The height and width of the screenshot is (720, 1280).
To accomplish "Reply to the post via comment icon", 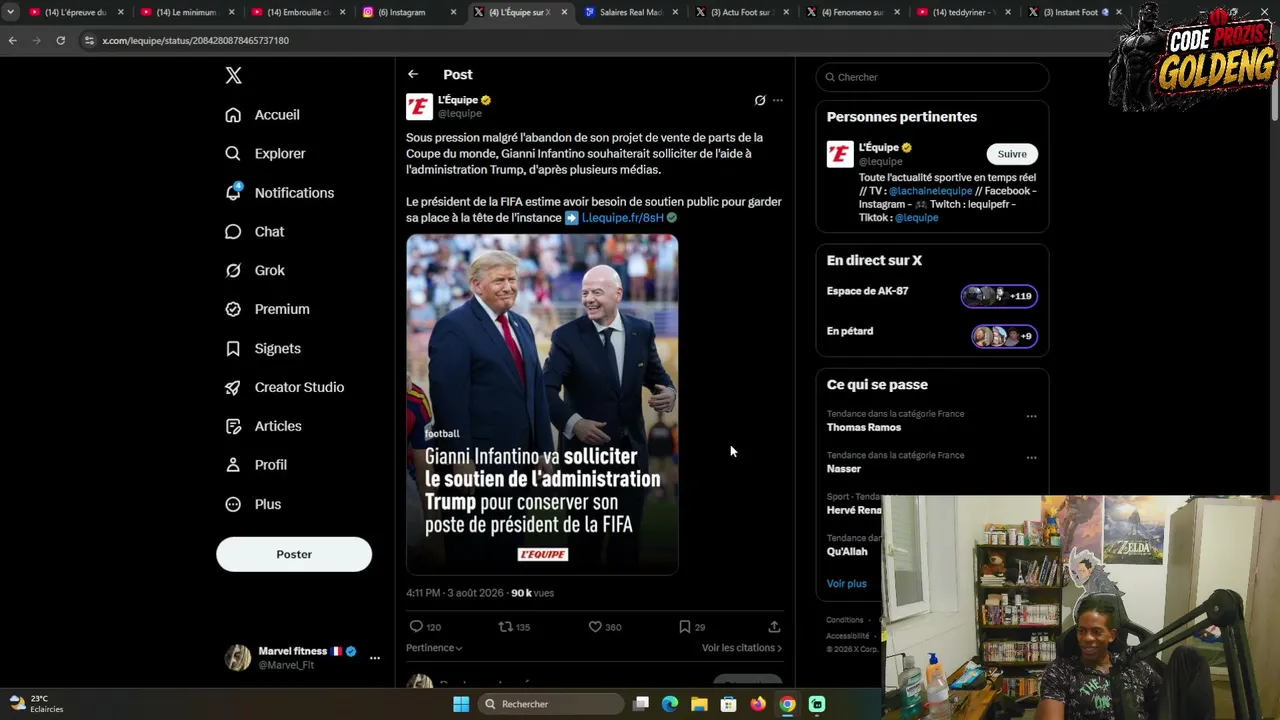I will click(416, 627).
